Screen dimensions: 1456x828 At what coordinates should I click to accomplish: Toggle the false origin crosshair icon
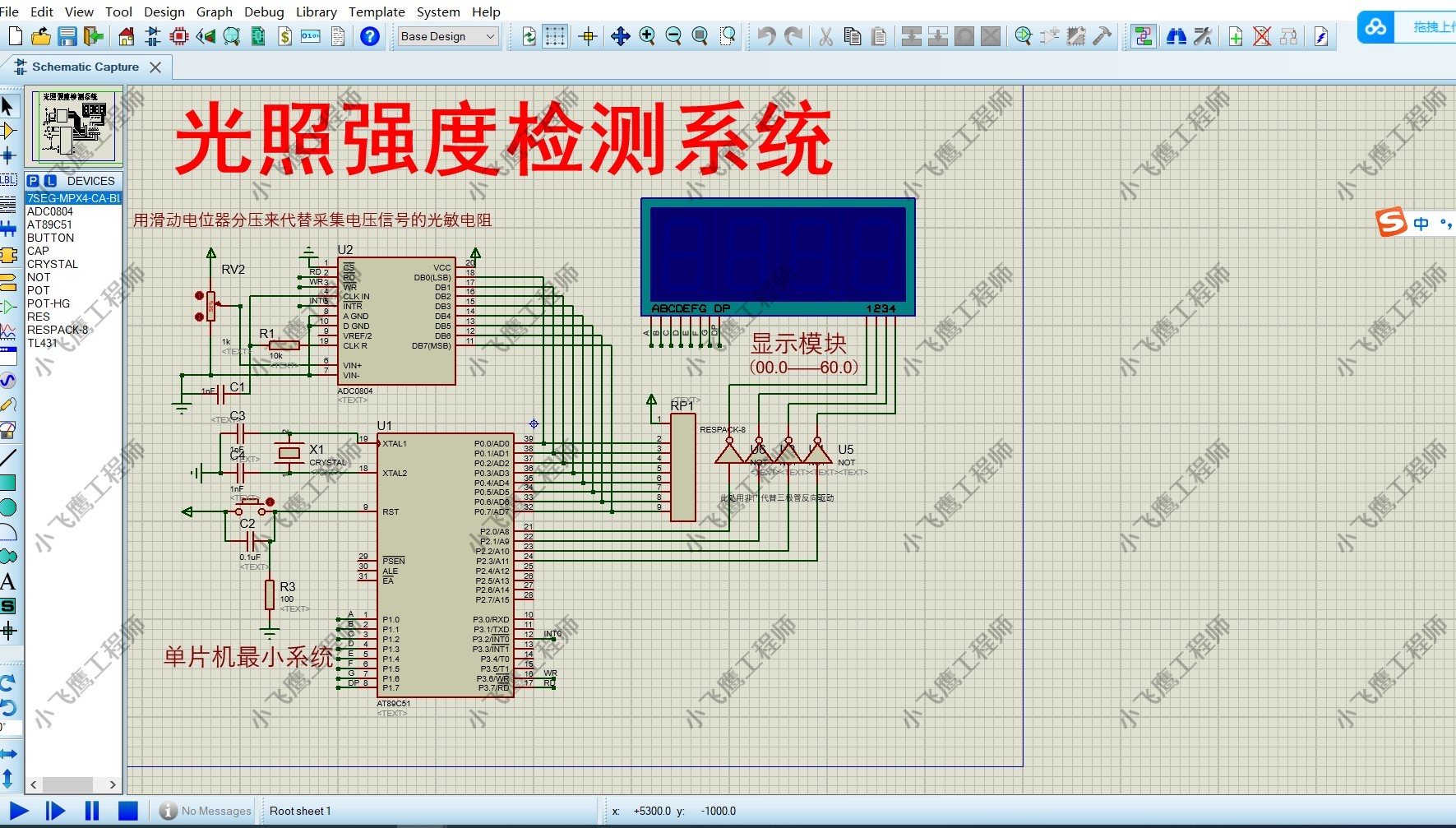coord(588,36)
